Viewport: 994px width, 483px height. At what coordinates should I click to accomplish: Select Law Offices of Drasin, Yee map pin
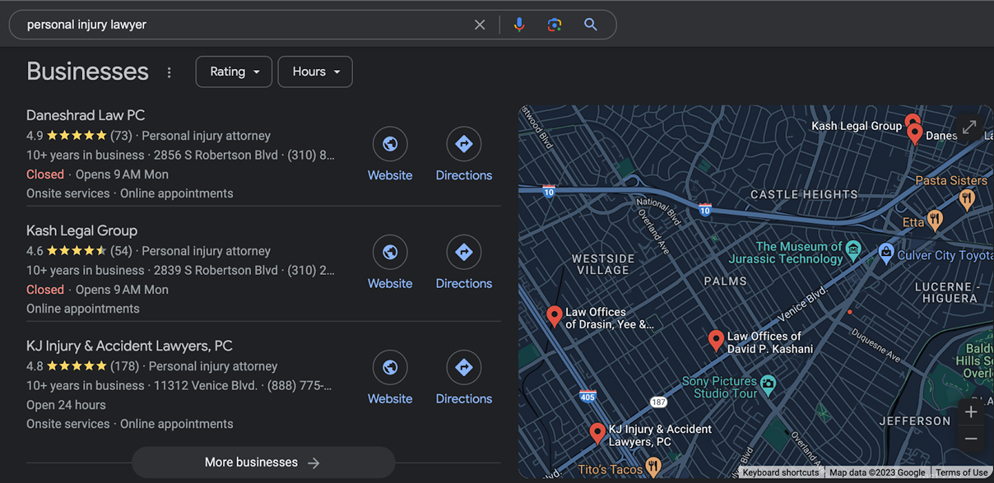[554, 316]
